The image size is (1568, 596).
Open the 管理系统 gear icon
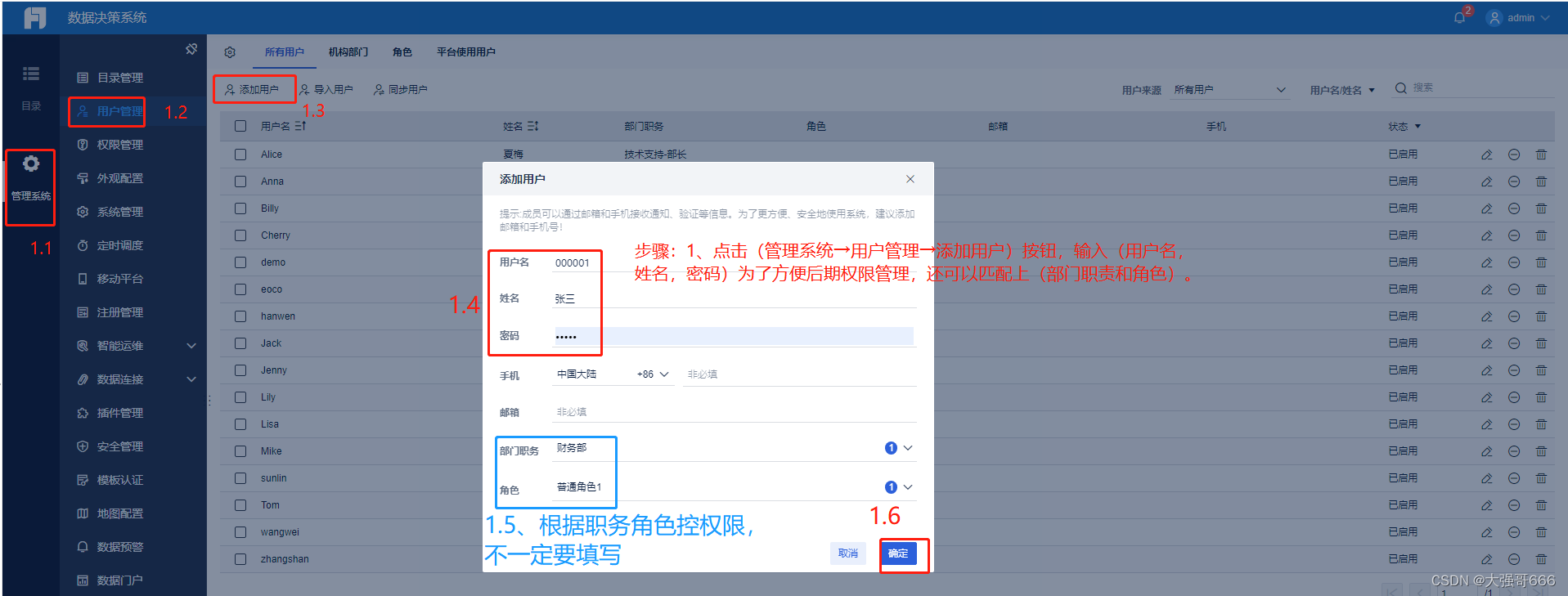[x=31, y=164]
